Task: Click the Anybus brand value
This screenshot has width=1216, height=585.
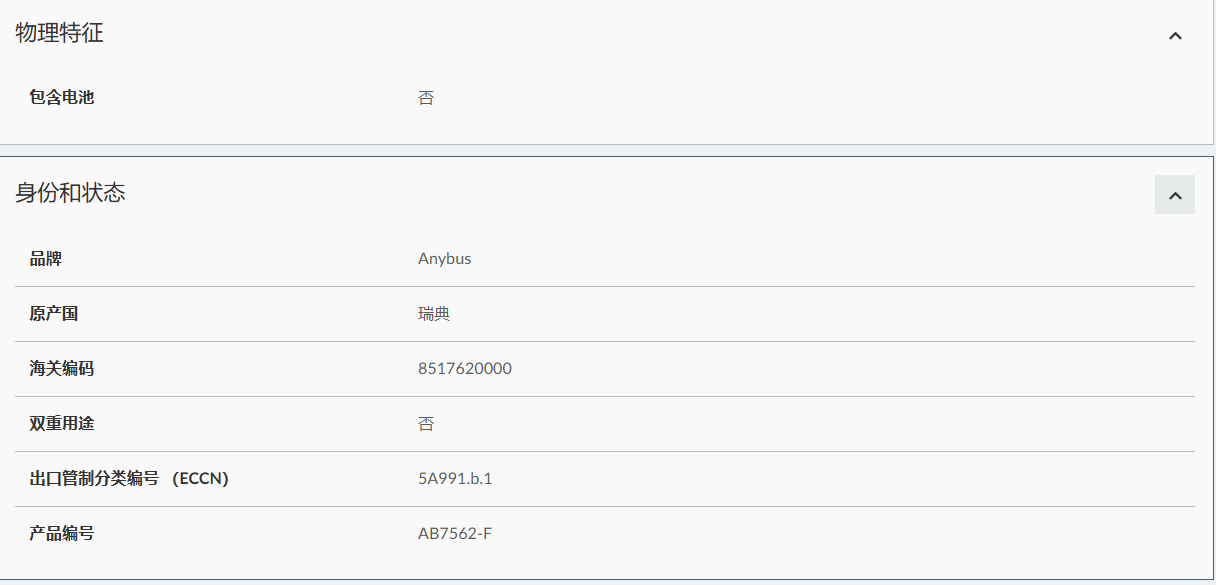Action: pos(444,259)
